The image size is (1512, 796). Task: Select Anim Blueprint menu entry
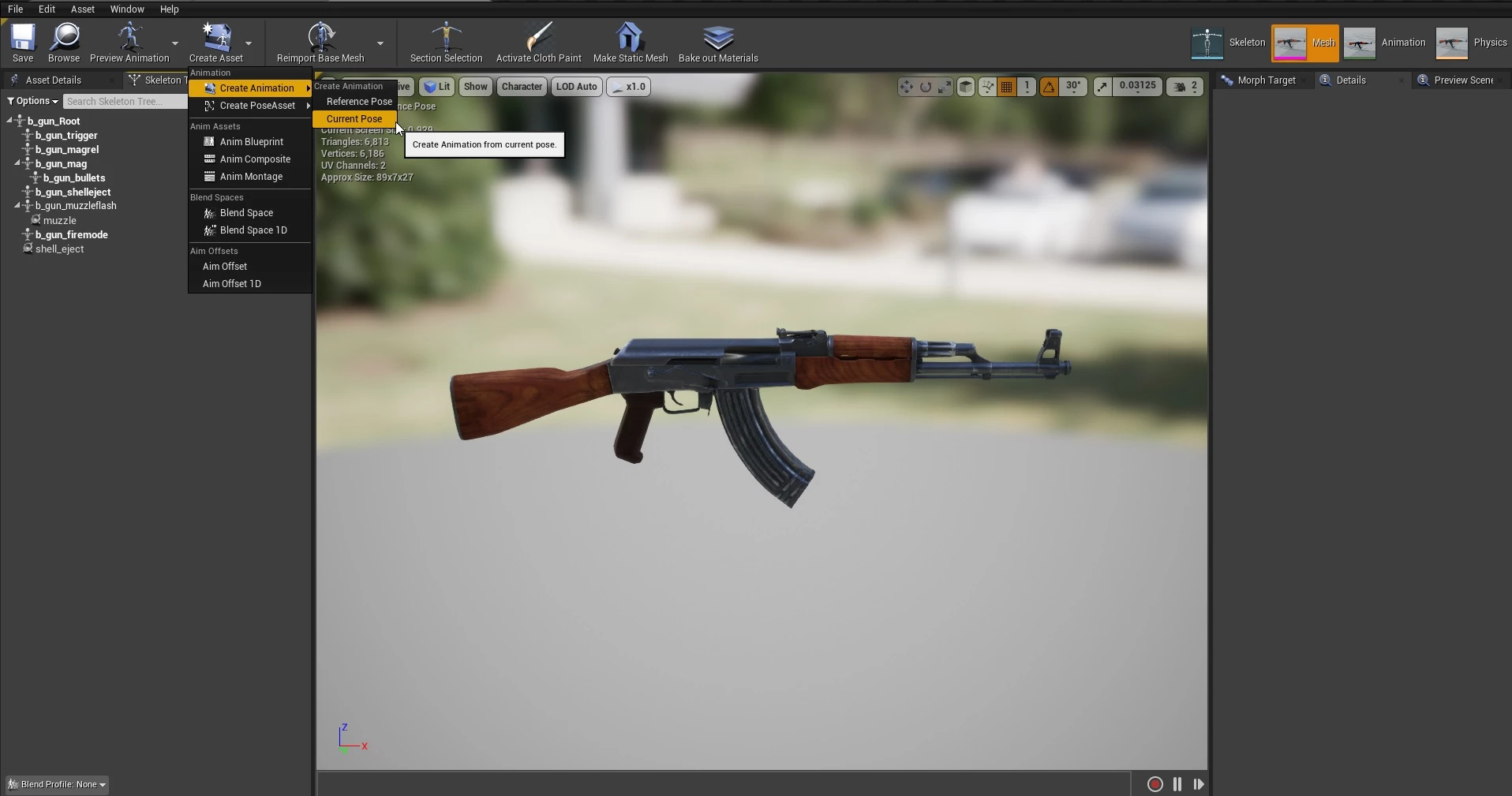[x=250, y=142]
